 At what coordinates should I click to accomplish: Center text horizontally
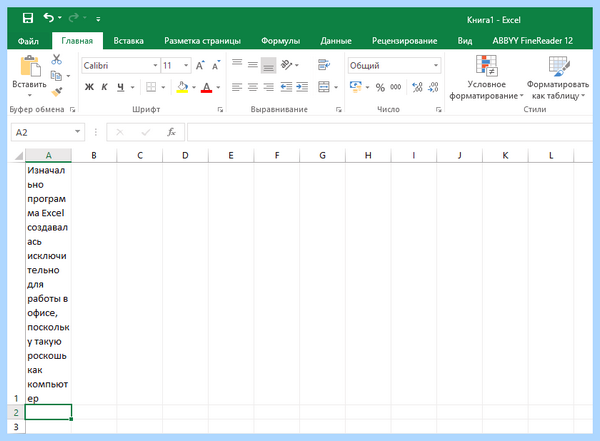click(x=253, y=87)
